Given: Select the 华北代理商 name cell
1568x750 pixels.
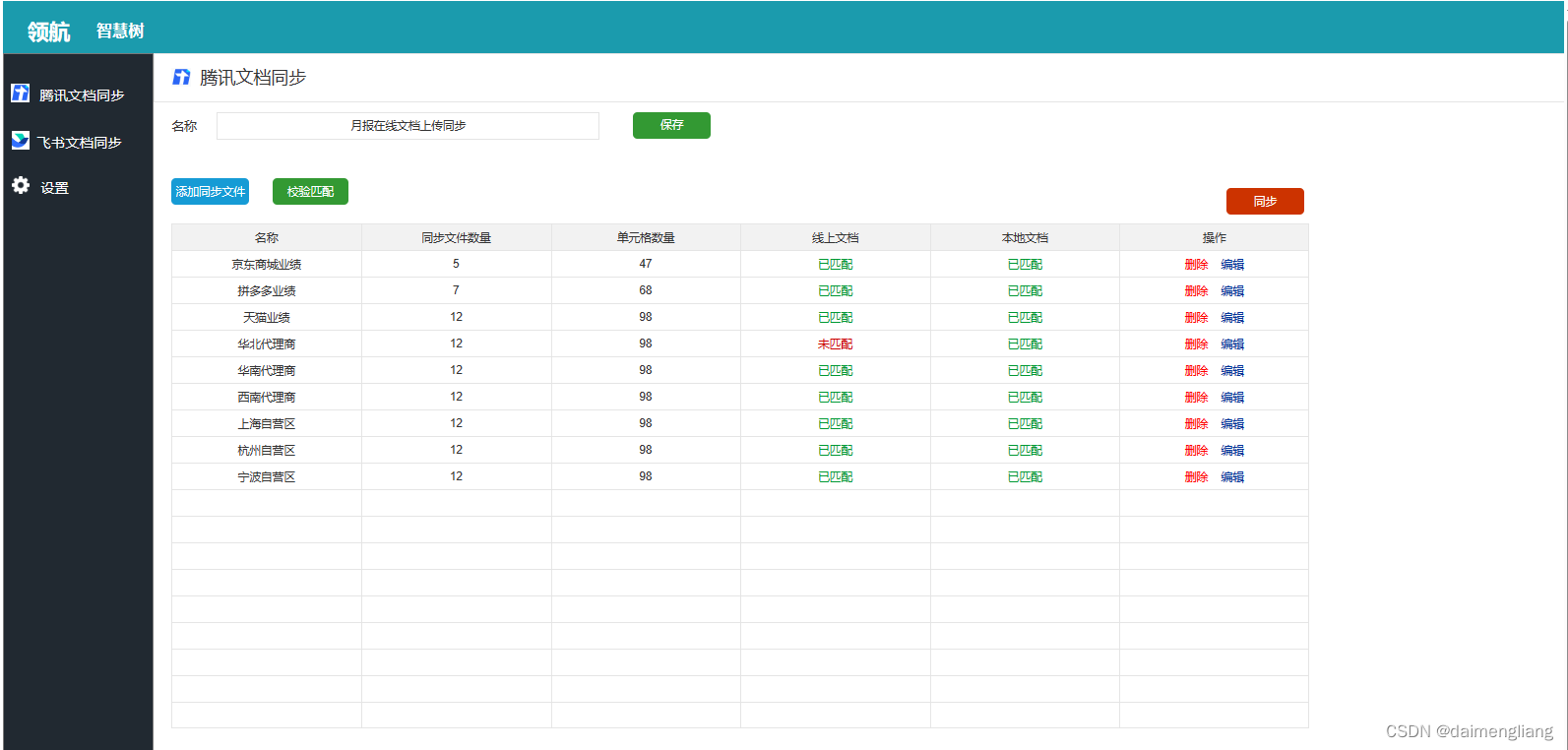Looking at the screenshot, I should tap(267, 344).
